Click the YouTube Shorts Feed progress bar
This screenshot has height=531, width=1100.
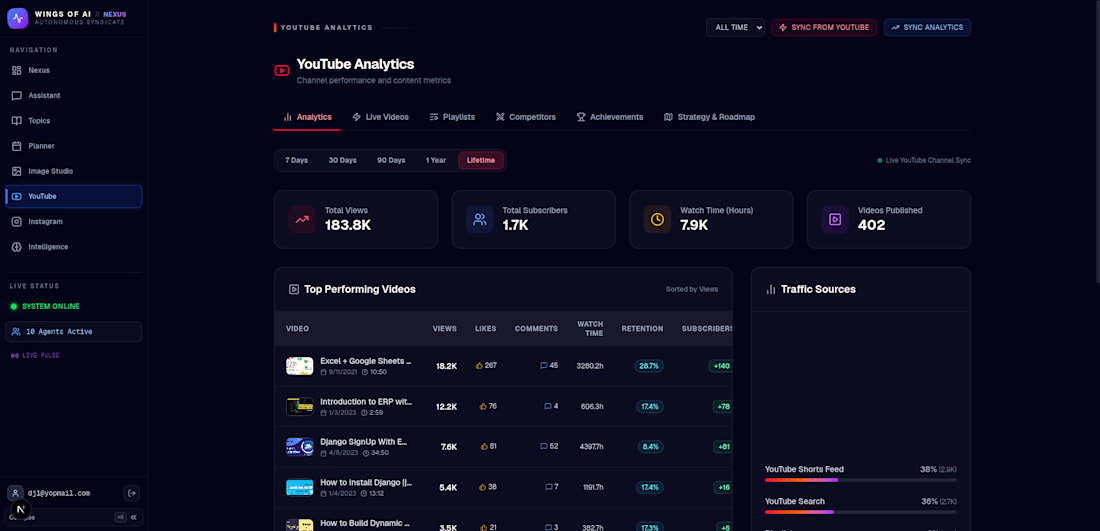pyautogui.click(x=861, y=480)
